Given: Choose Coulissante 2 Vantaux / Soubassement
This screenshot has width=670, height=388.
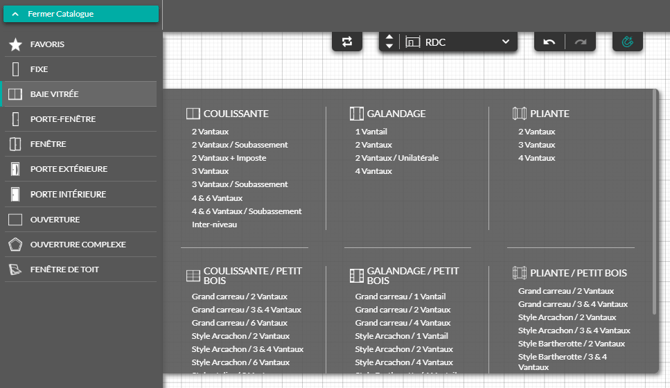Looking at the screenshot, I should 239,145.
